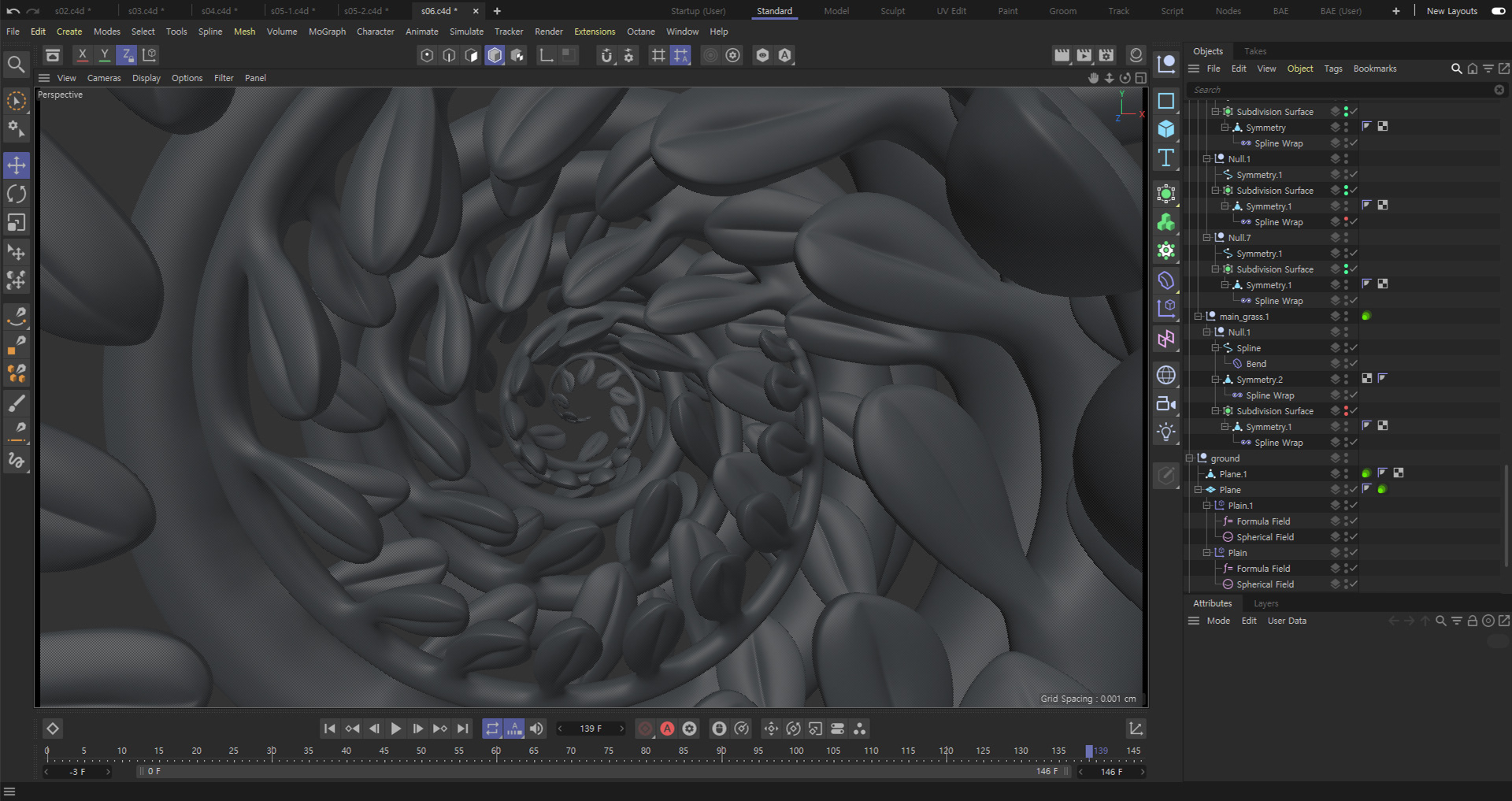The width and height of the screenshot is (1512, 801).
Task: Click timeline playhead marker at frame 139
Action: click(x=1089, y=751)
